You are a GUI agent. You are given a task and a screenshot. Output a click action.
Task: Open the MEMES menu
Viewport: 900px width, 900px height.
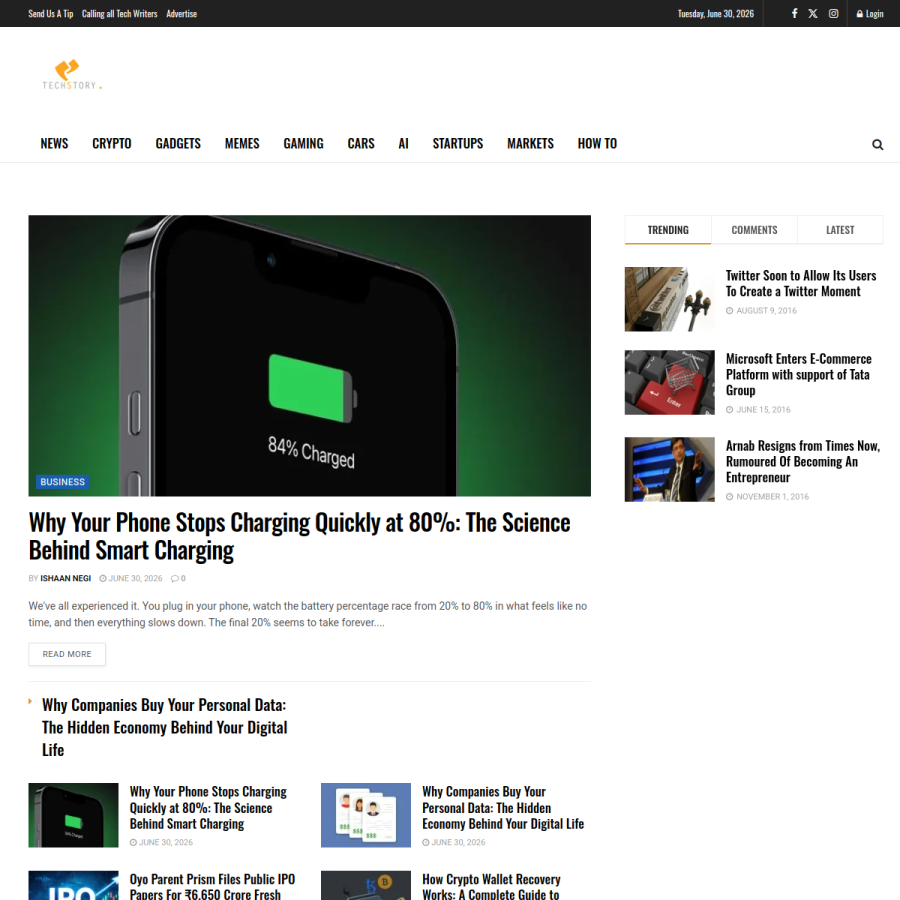pyautogui.click(x=242, y=143)
